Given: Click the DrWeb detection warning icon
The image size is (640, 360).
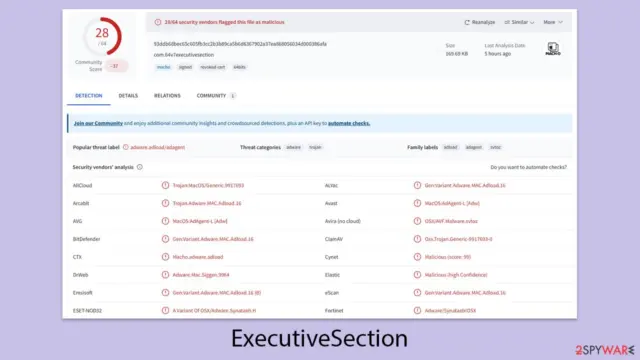Looking at the screenshot, I should tap(165, 275).
